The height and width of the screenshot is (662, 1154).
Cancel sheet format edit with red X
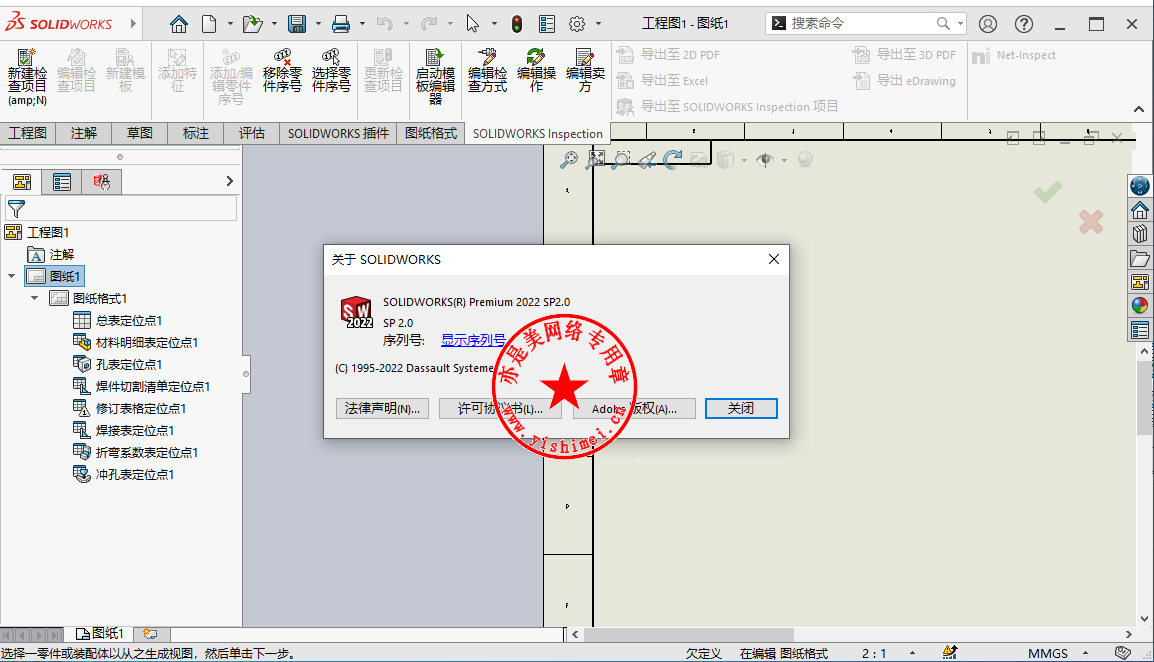pos(1091,222)
